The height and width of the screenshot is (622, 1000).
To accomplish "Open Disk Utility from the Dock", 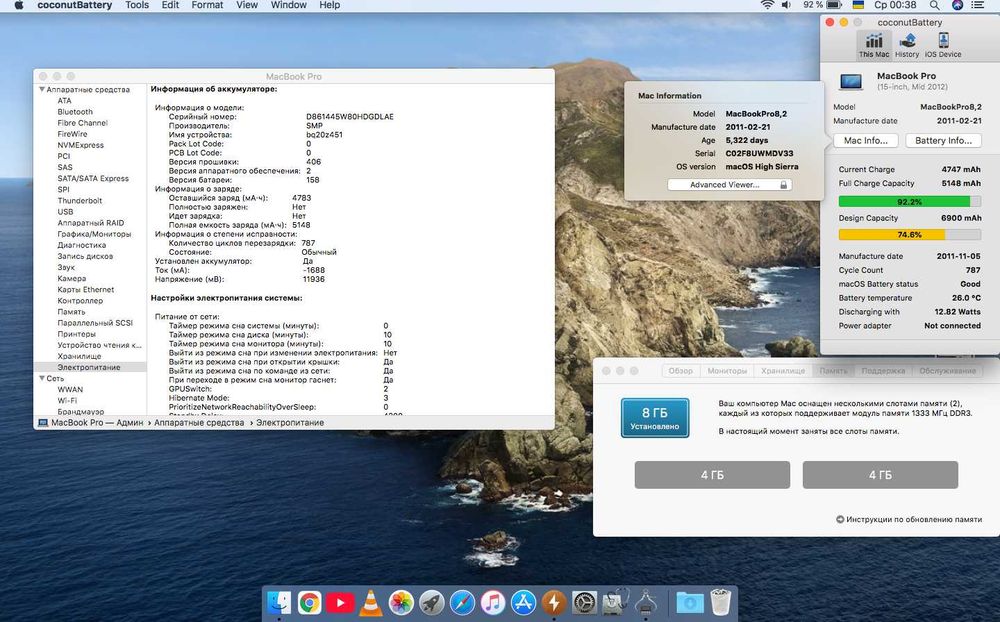I will (x=615, y=602).
